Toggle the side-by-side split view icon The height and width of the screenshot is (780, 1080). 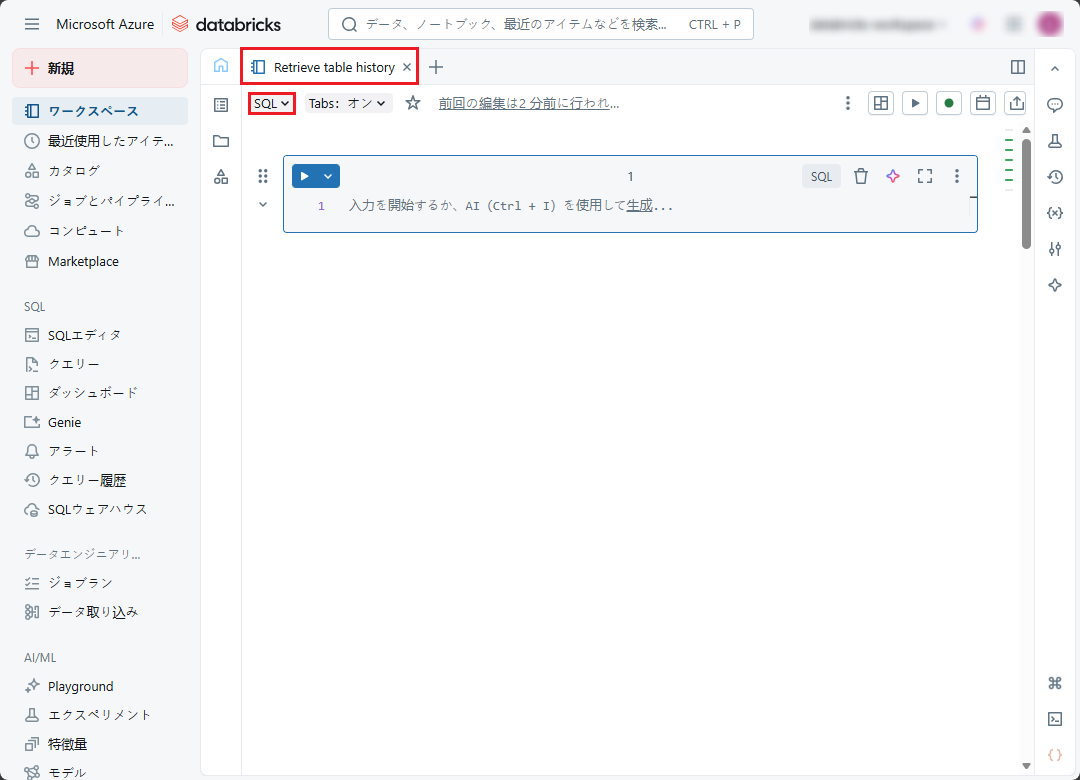[1018, 67]
